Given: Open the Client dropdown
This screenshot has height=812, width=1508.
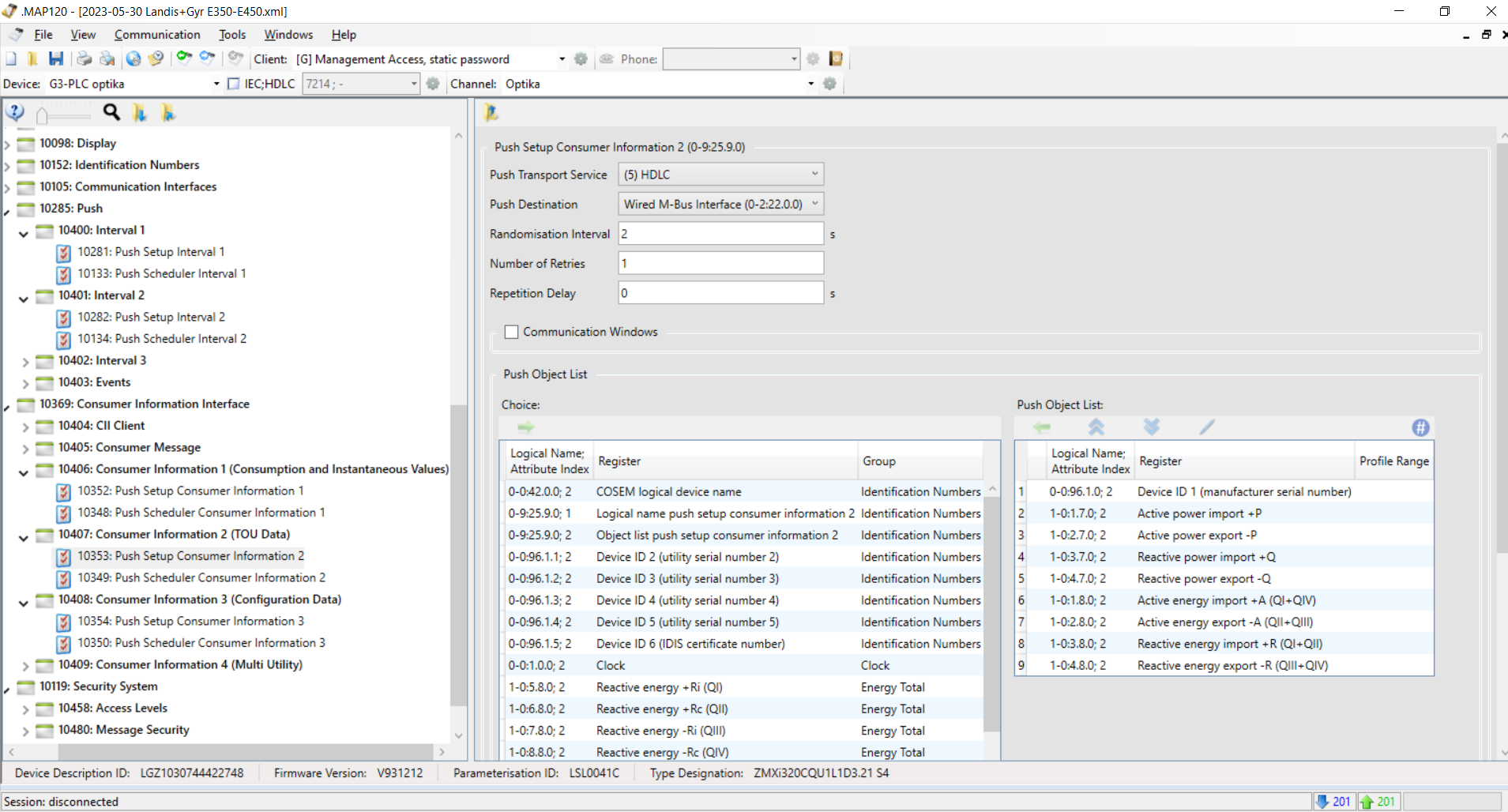Looking at the screenshot, I should pos(562,59).
